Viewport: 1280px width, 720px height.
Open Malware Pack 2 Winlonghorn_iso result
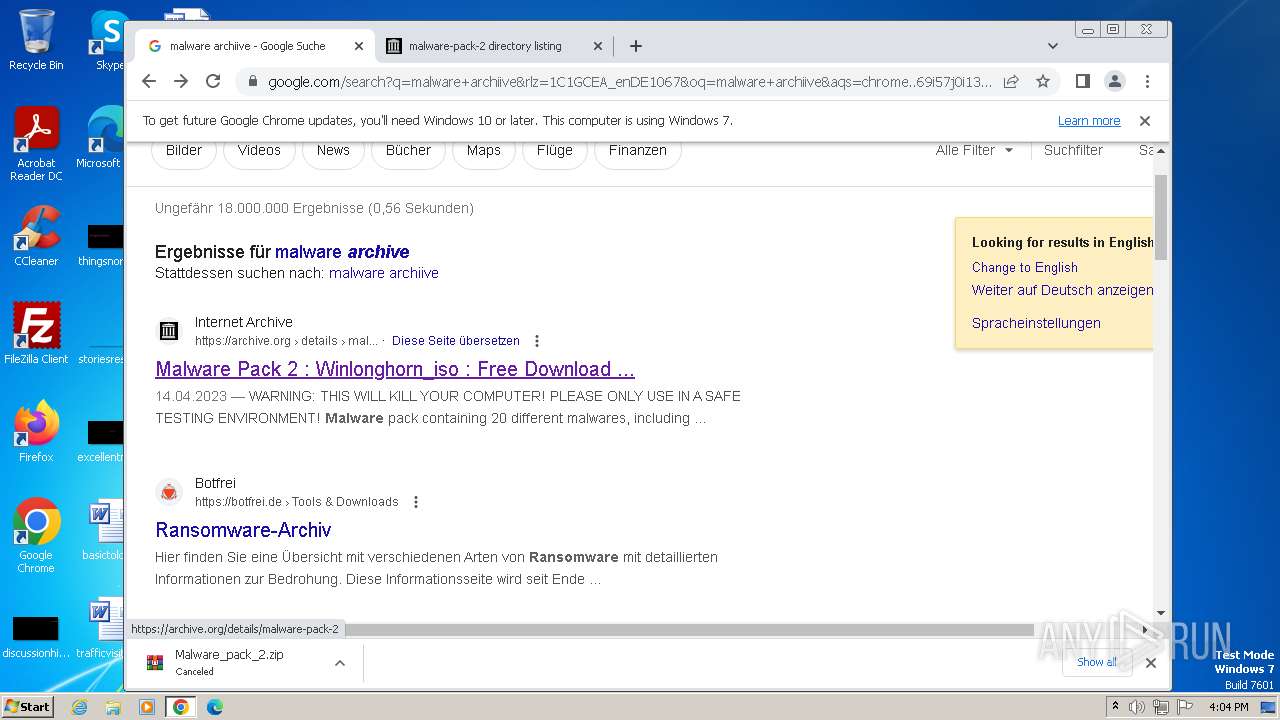[395, 369]
